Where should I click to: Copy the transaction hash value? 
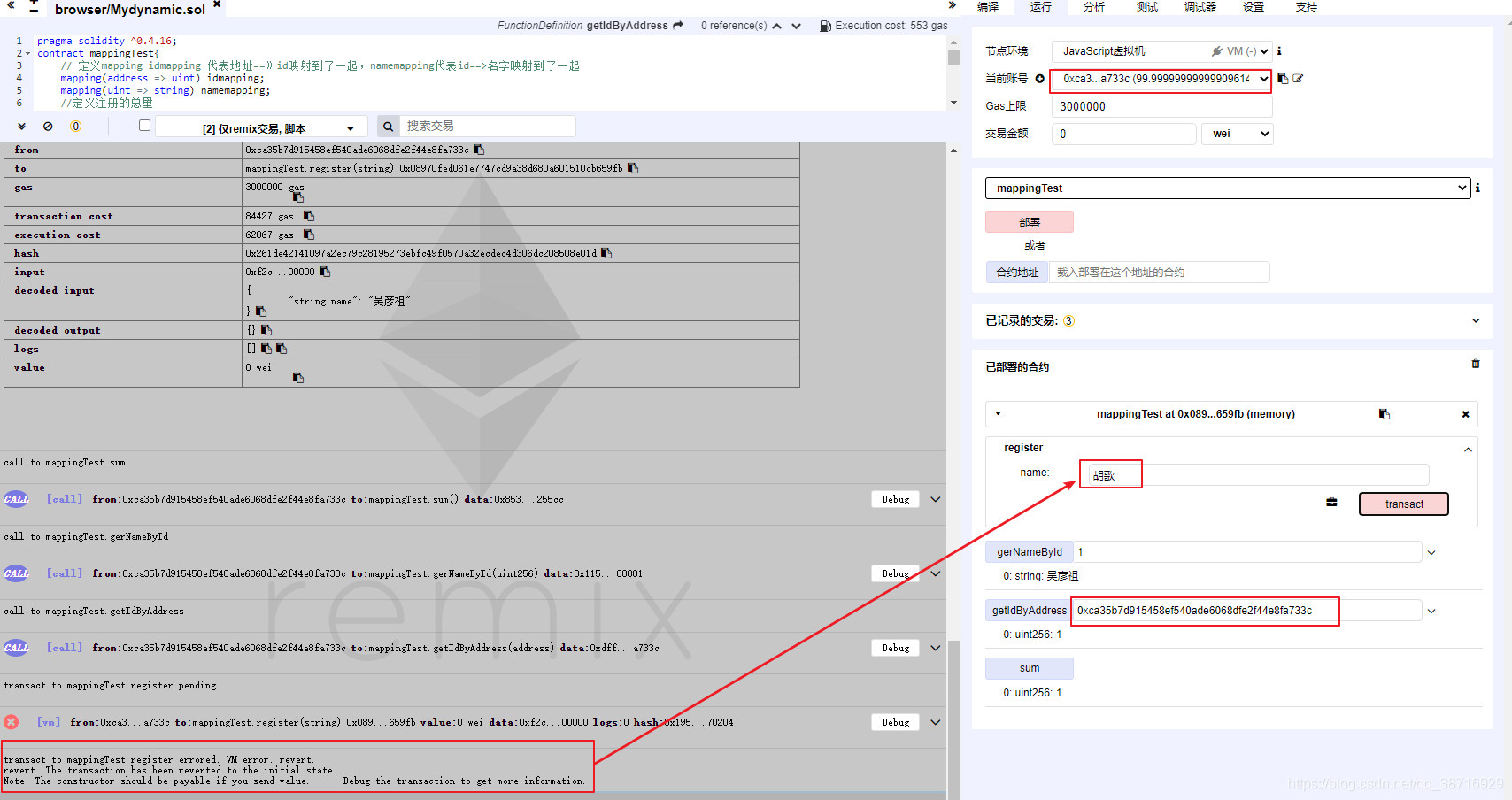pyautogui.click(x=606, y=253)
